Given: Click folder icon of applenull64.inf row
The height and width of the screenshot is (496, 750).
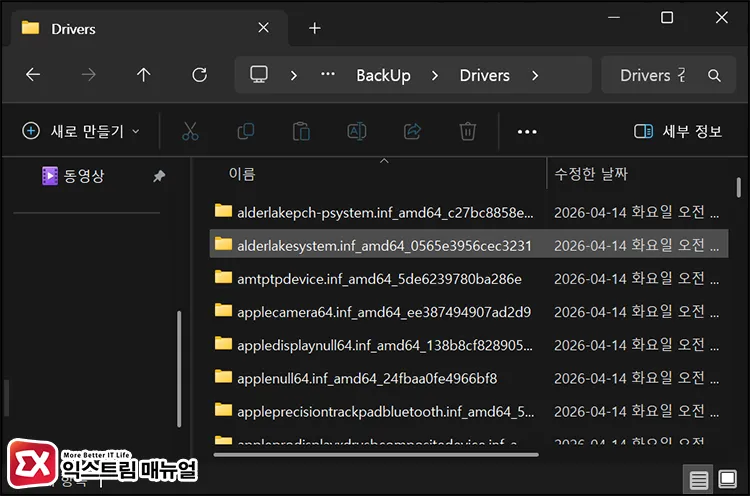Looking at the screenshot, I should tap(223, 377).
